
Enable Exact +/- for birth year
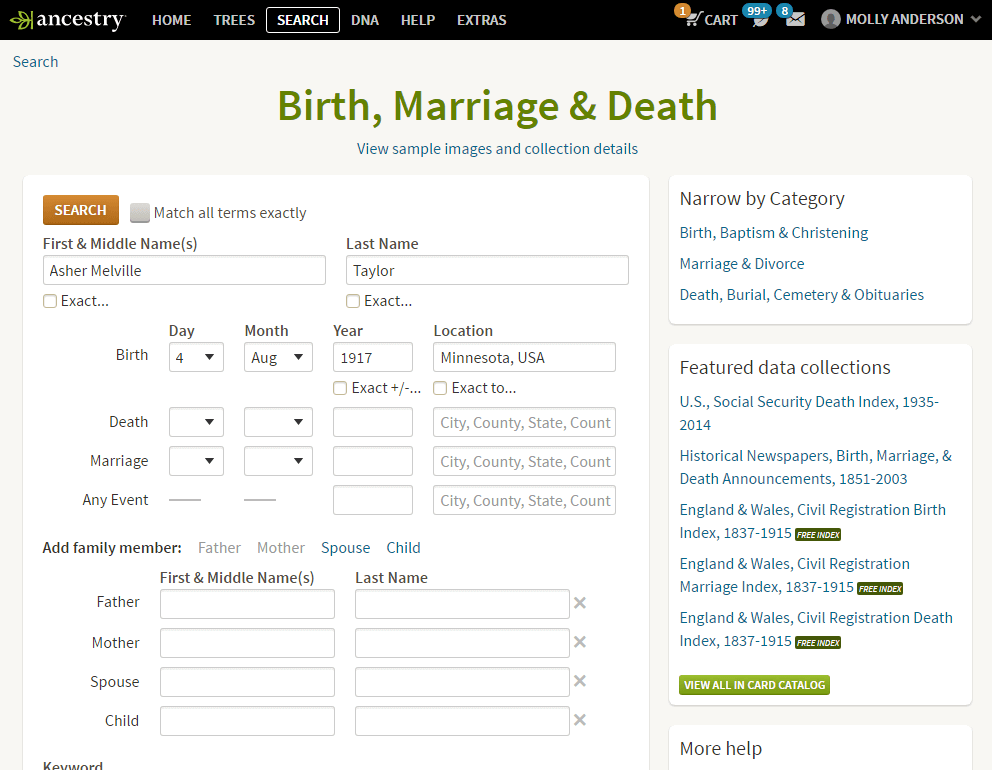click(x=340, y=388)
